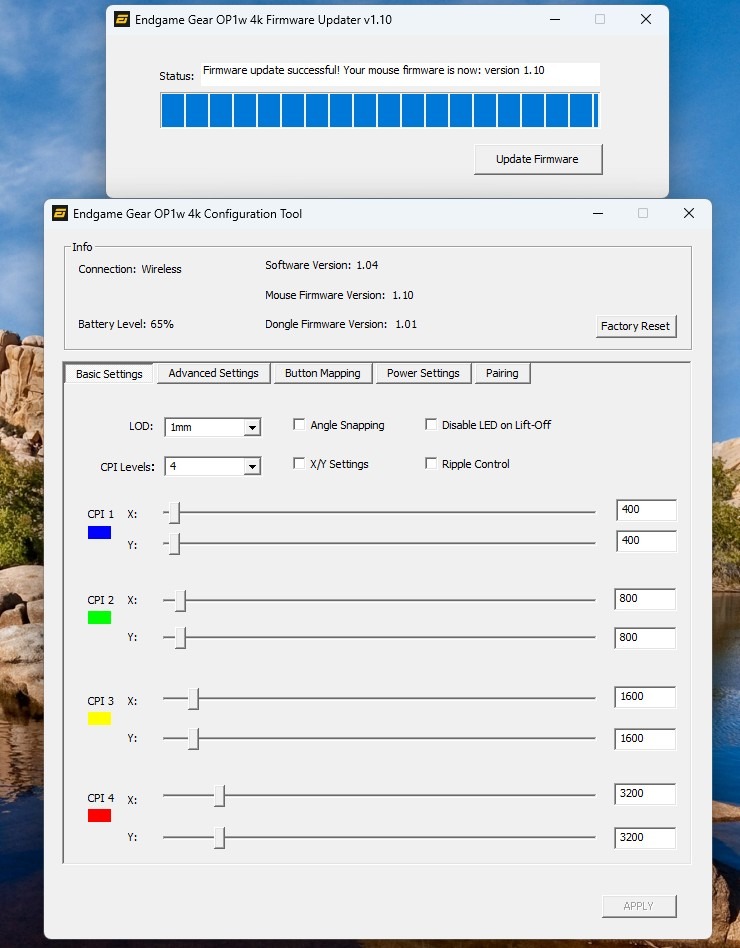
Task: Click the "Software Version: 1.04" text
Action: click(322, 265)
